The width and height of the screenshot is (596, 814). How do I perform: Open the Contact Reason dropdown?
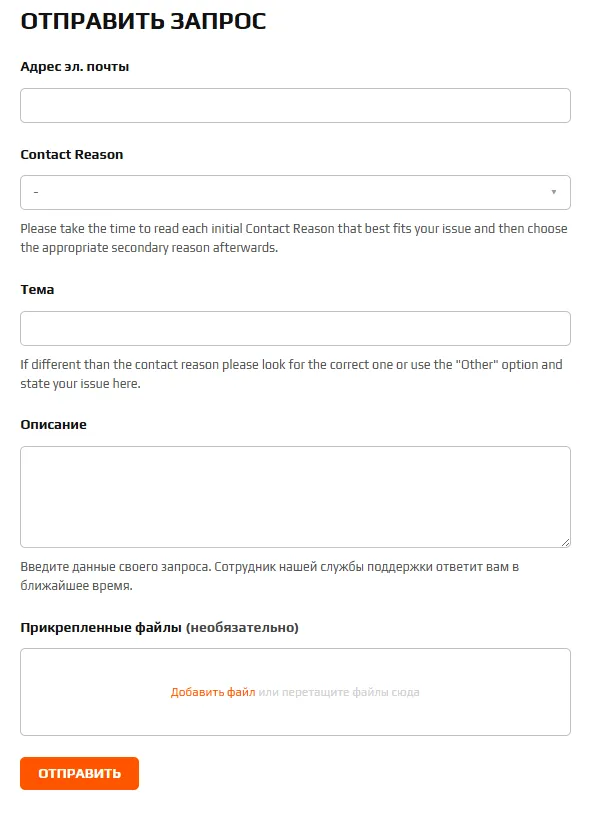[295, 191]
